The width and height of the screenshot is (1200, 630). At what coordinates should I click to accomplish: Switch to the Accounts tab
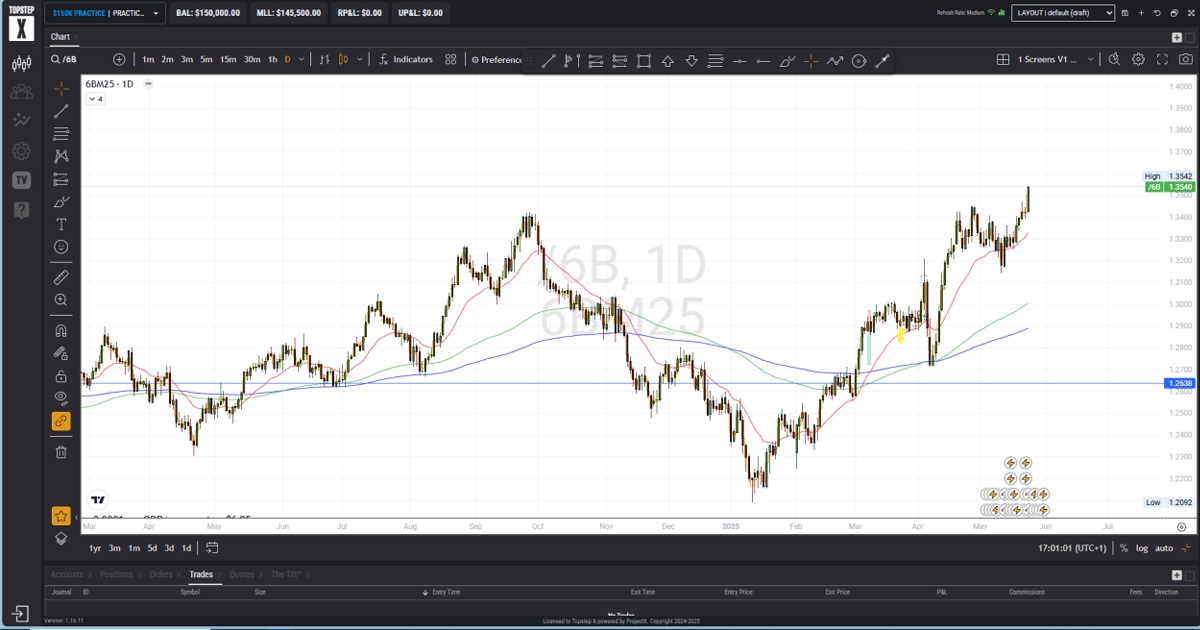[67, 574]
